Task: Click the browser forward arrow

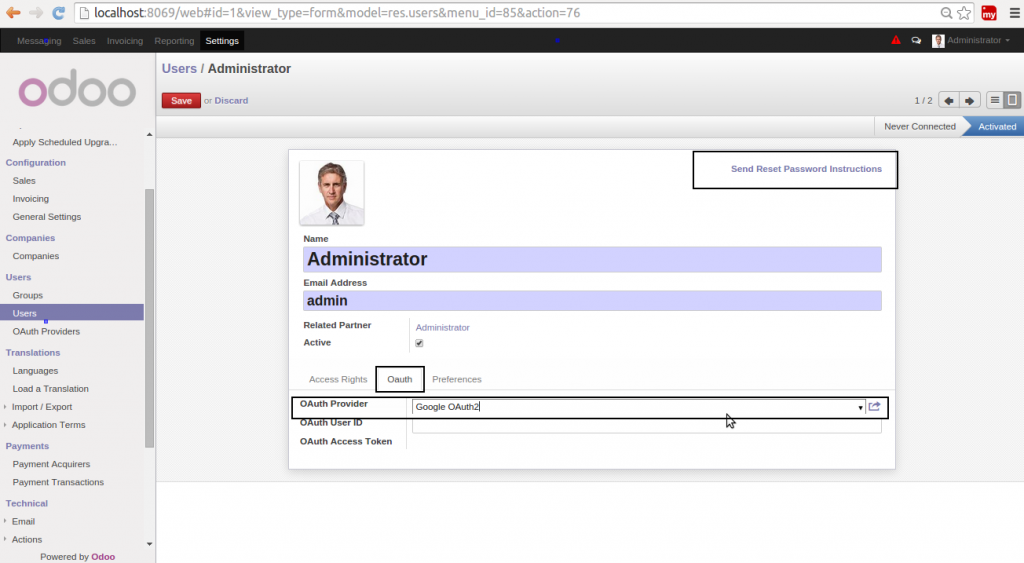Action: (36, 12)
